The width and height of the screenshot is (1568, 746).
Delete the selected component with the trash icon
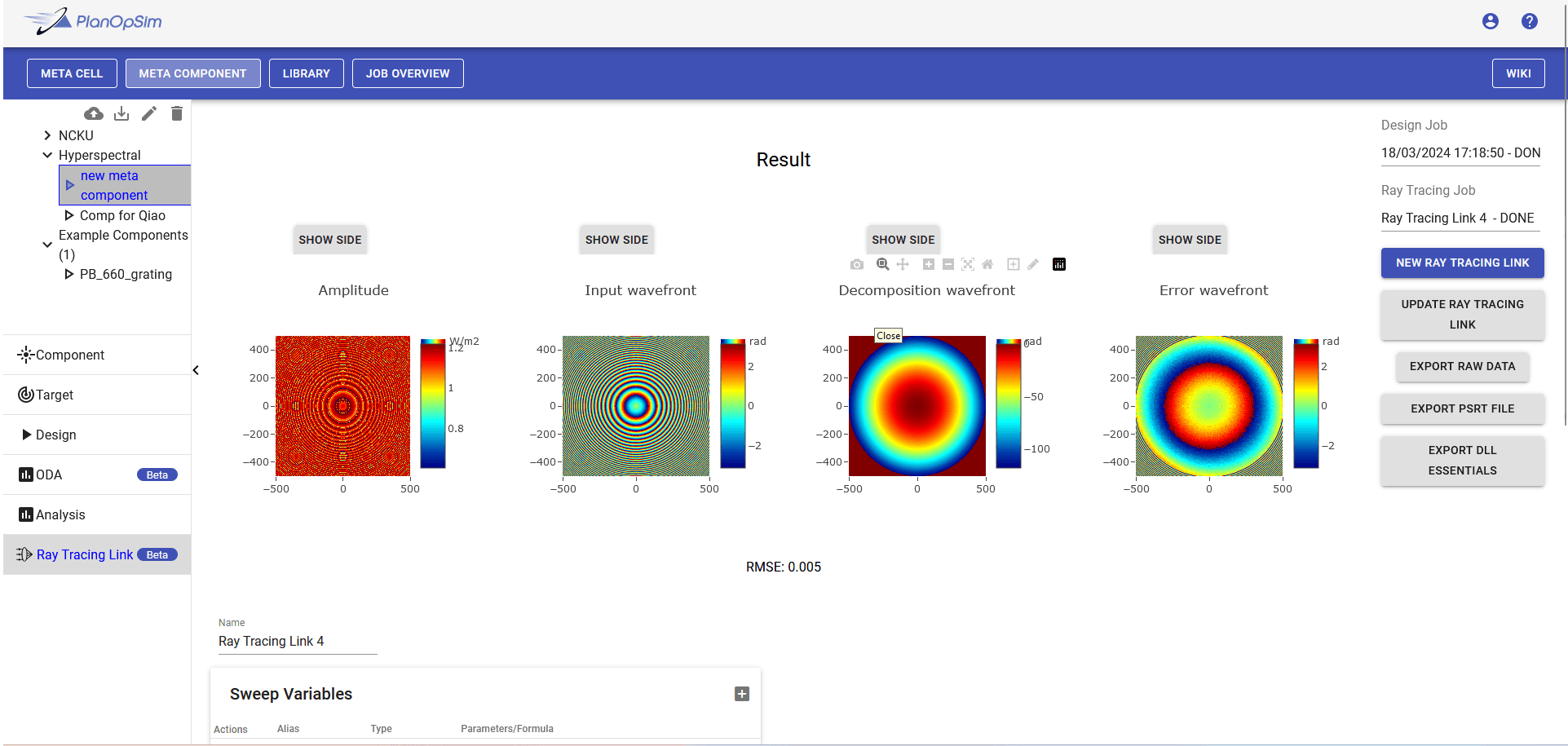pyautogui.click(x=177, y=113)
